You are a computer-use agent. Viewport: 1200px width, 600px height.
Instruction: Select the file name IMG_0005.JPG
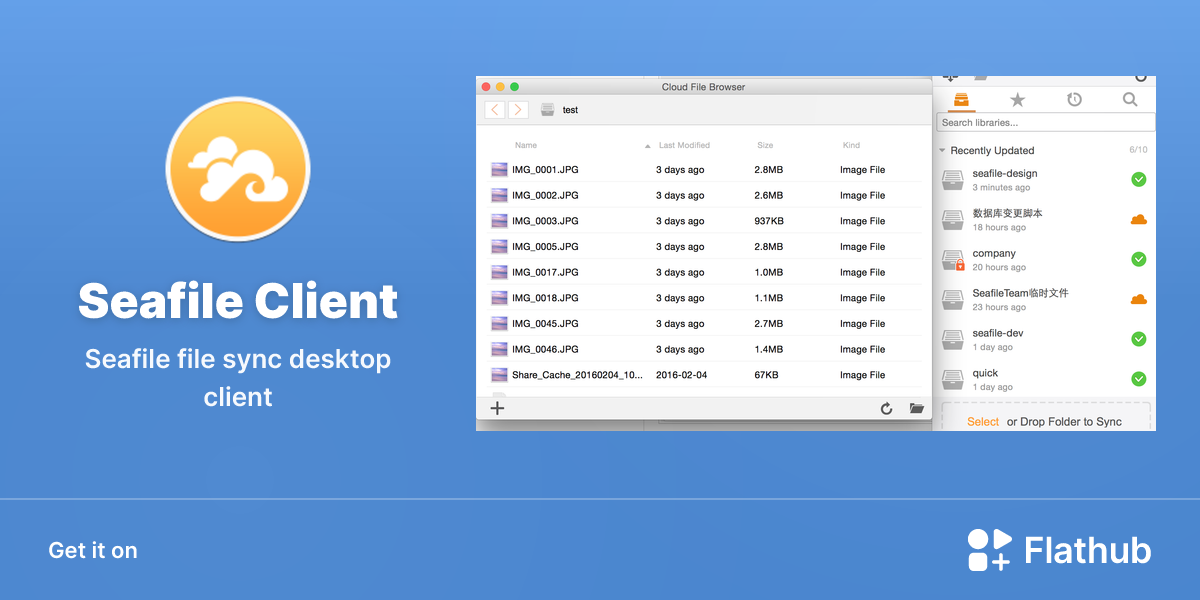pos(545,247)
